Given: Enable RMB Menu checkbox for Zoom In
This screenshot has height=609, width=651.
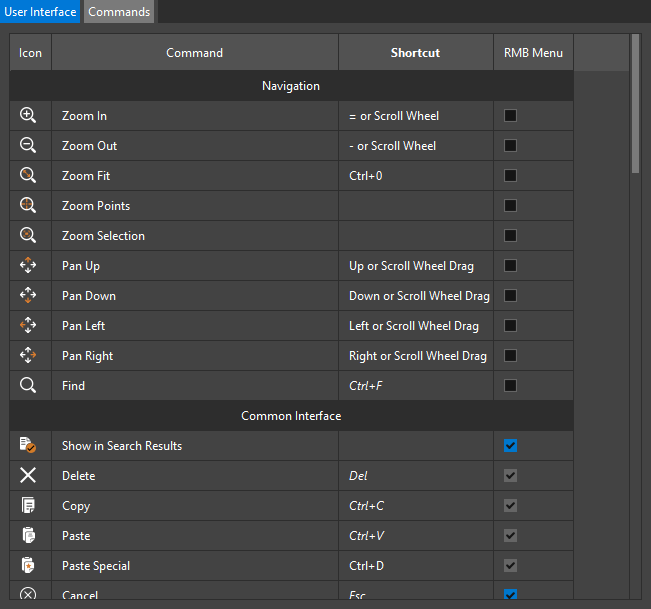Looking at the screenshot, I should point(510,115).
